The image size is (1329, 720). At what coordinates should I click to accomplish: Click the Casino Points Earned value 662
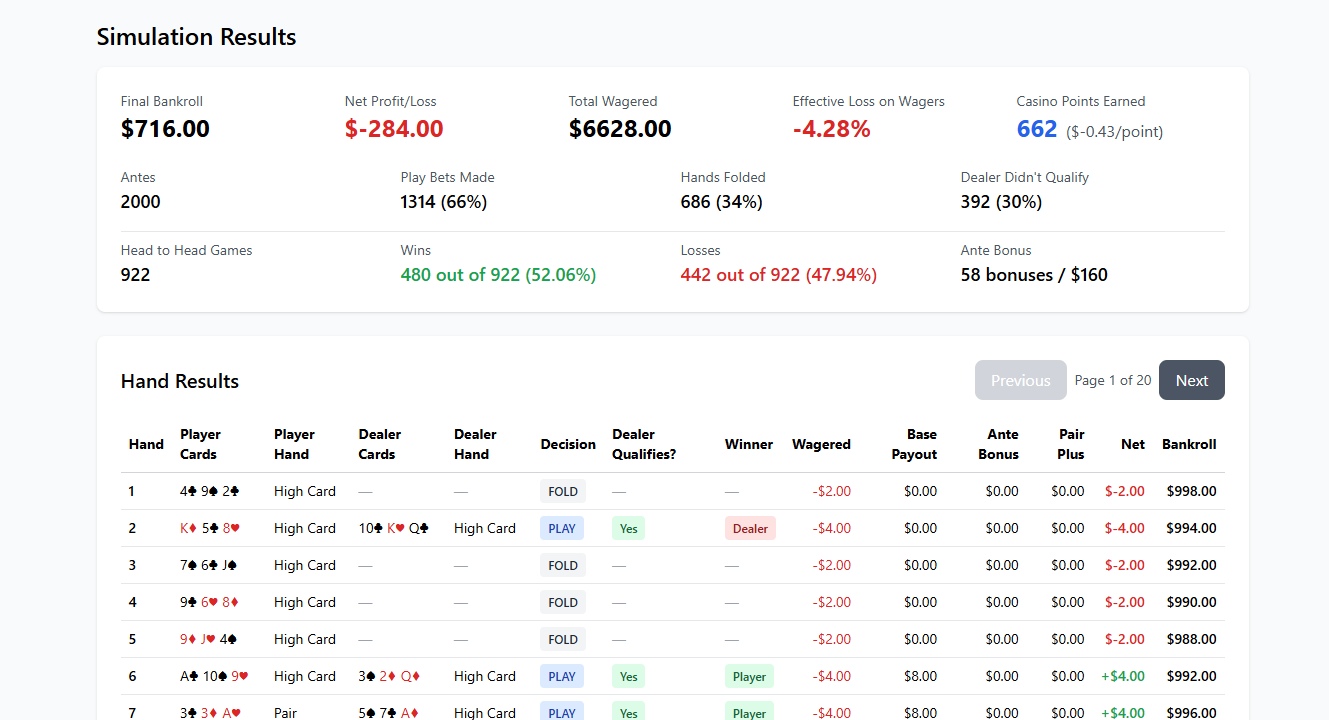click(x=1036, y=129)
